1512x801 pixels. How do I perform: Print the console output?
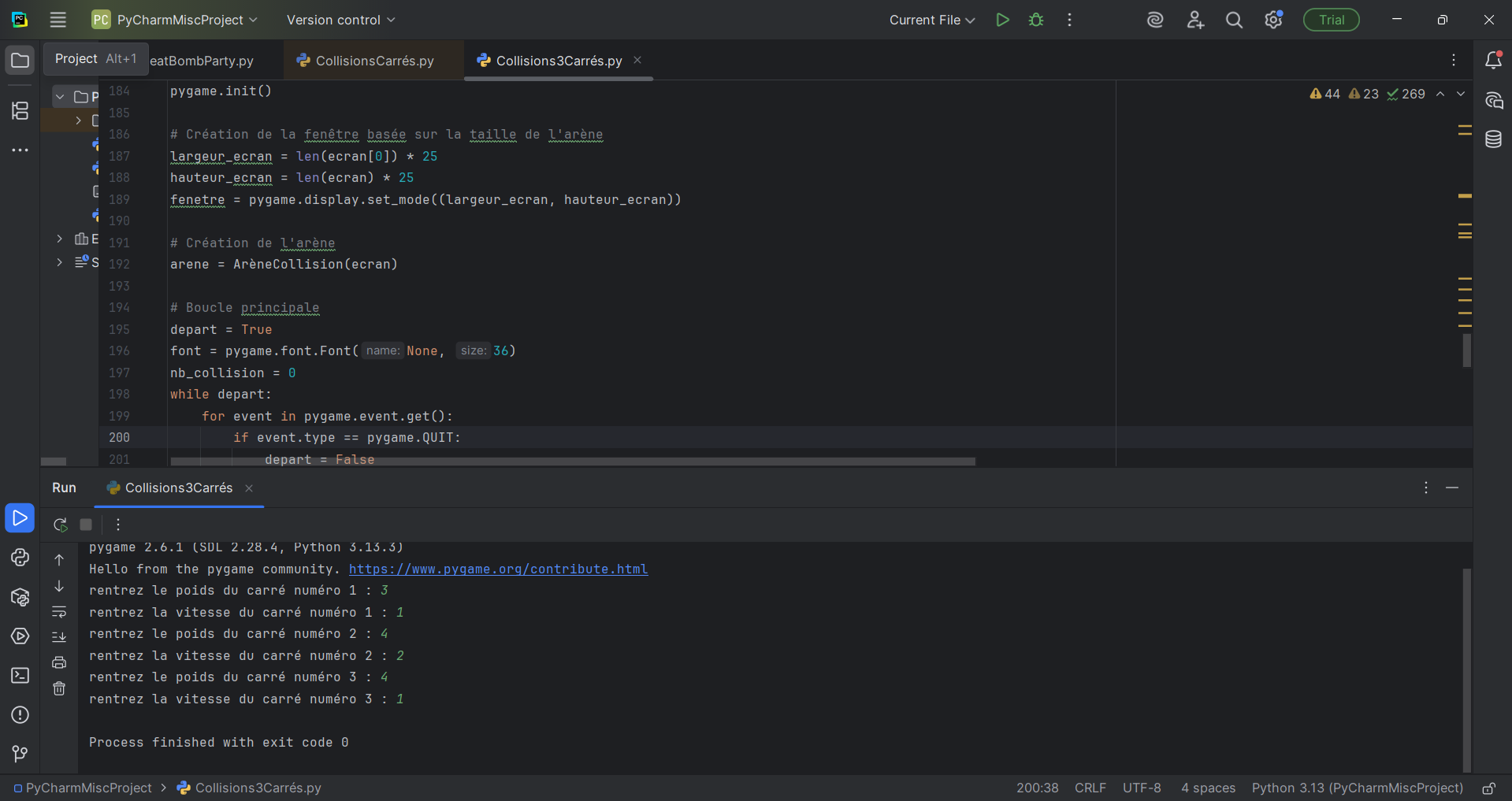pyautogui.click(x=59, y=662)
